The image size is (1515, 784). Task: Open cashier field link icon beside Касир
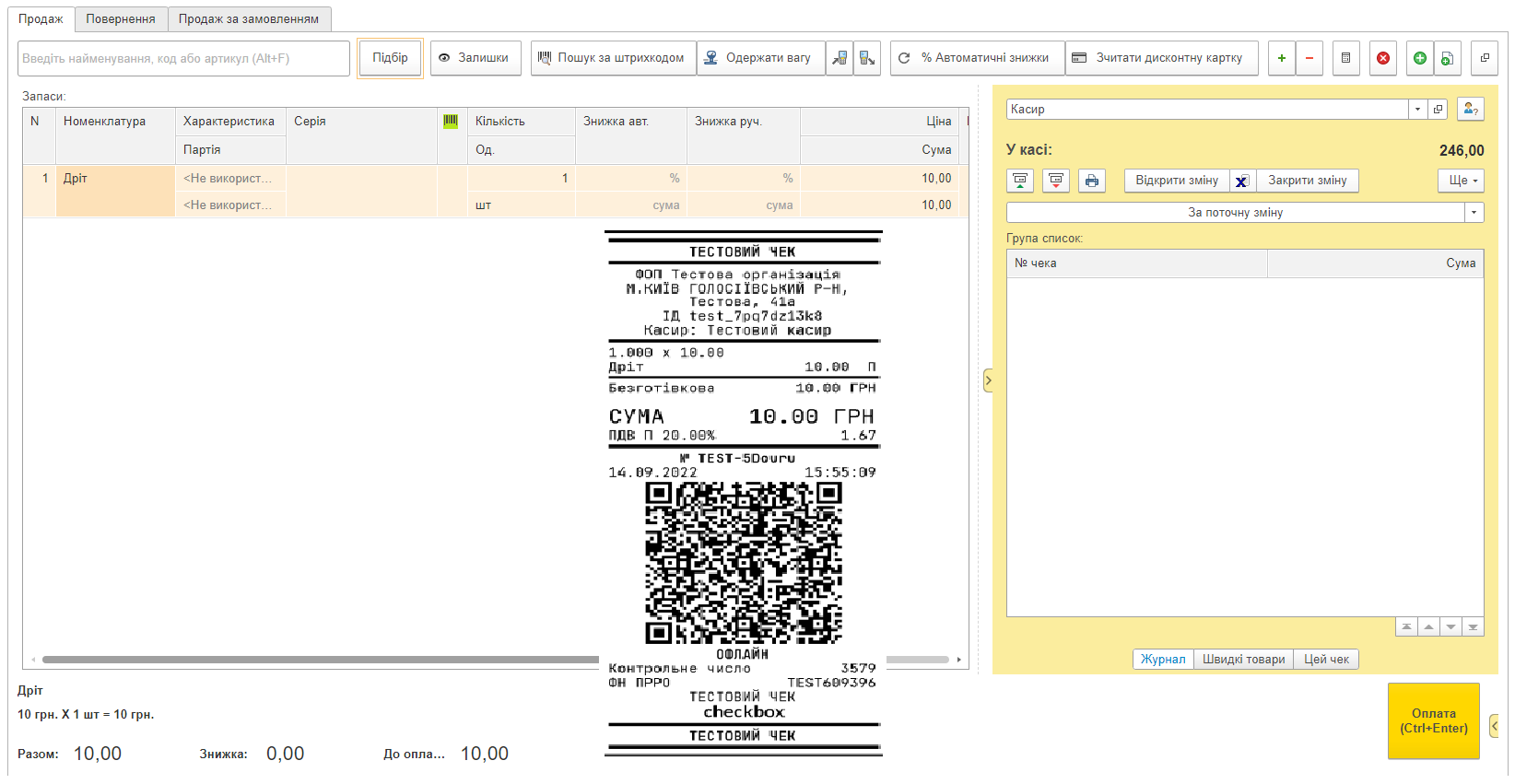click(x=1438, y=109)
